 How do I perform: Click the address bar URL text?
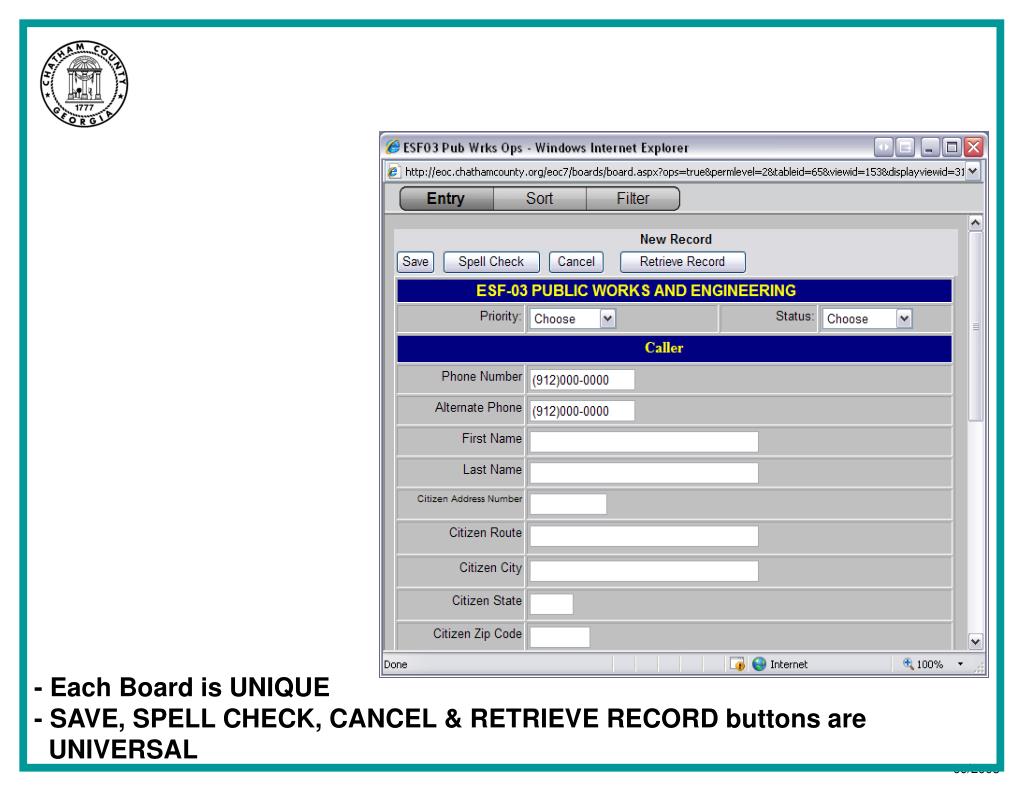pyautogui.click(x=684, y=172)
